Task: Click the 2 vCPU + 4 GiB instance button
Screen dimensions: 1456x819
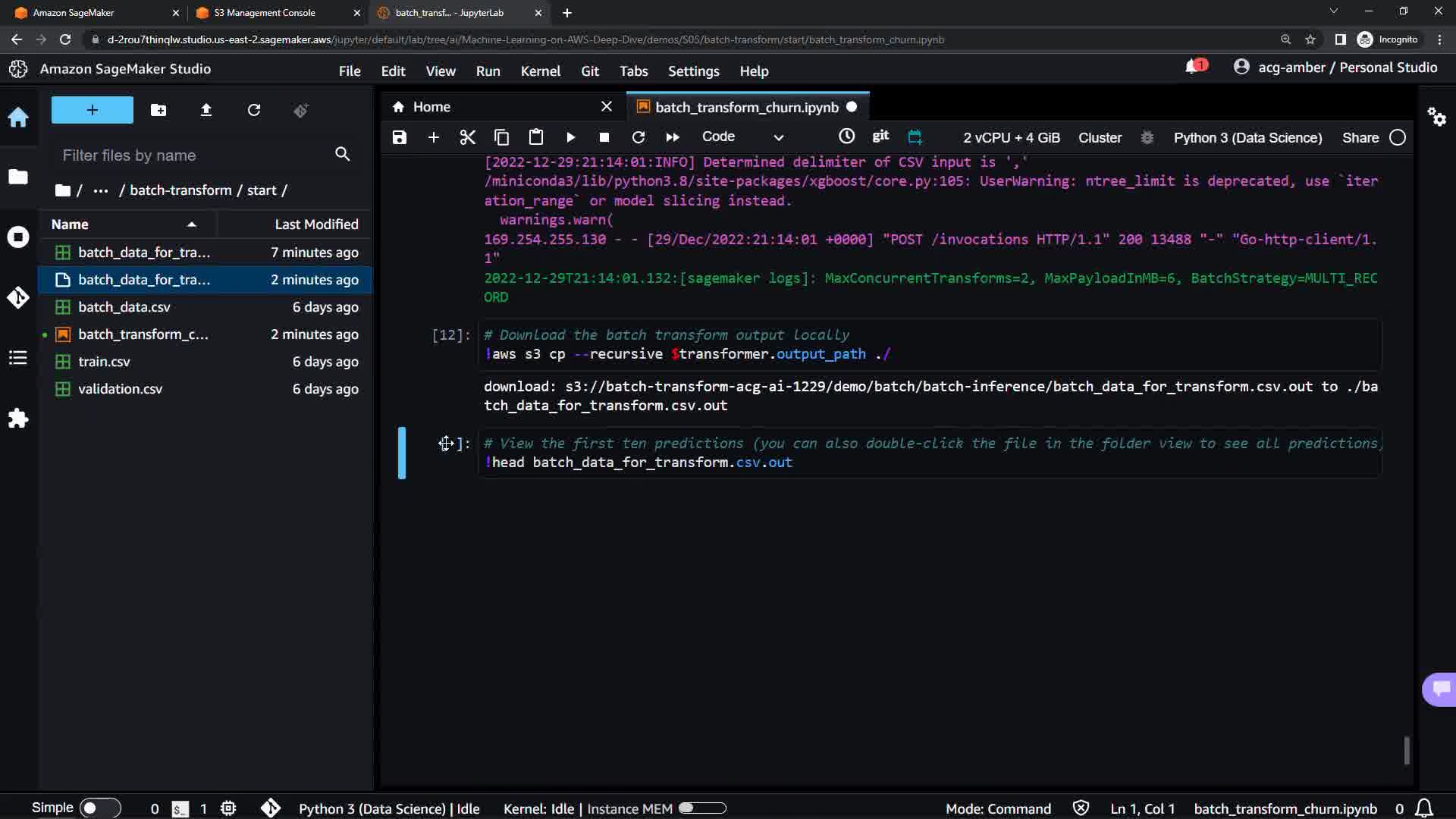Action: tap(1011, 138)
